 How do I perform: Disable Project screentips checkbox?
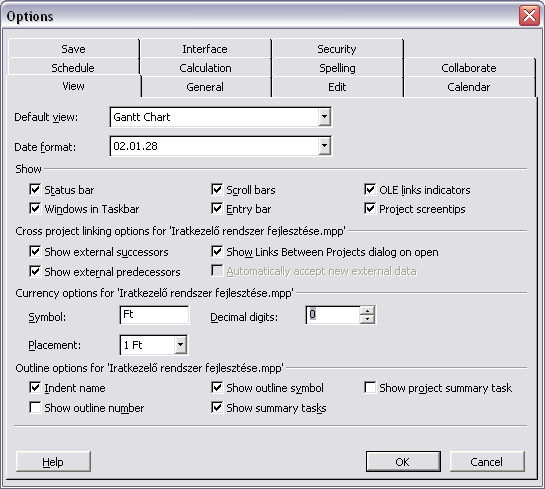click(x=370, y=209)
